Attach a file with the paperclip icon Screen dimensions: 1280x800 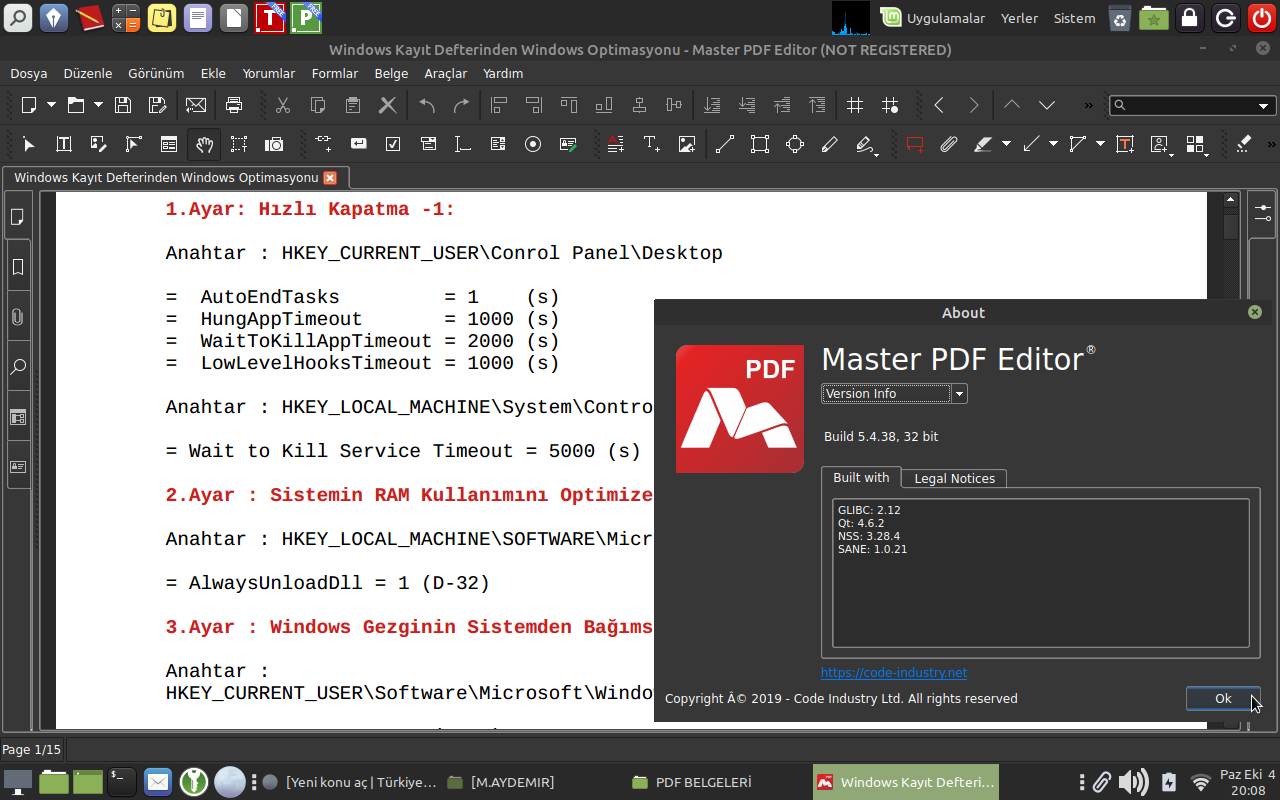click(x=949, y=144)
